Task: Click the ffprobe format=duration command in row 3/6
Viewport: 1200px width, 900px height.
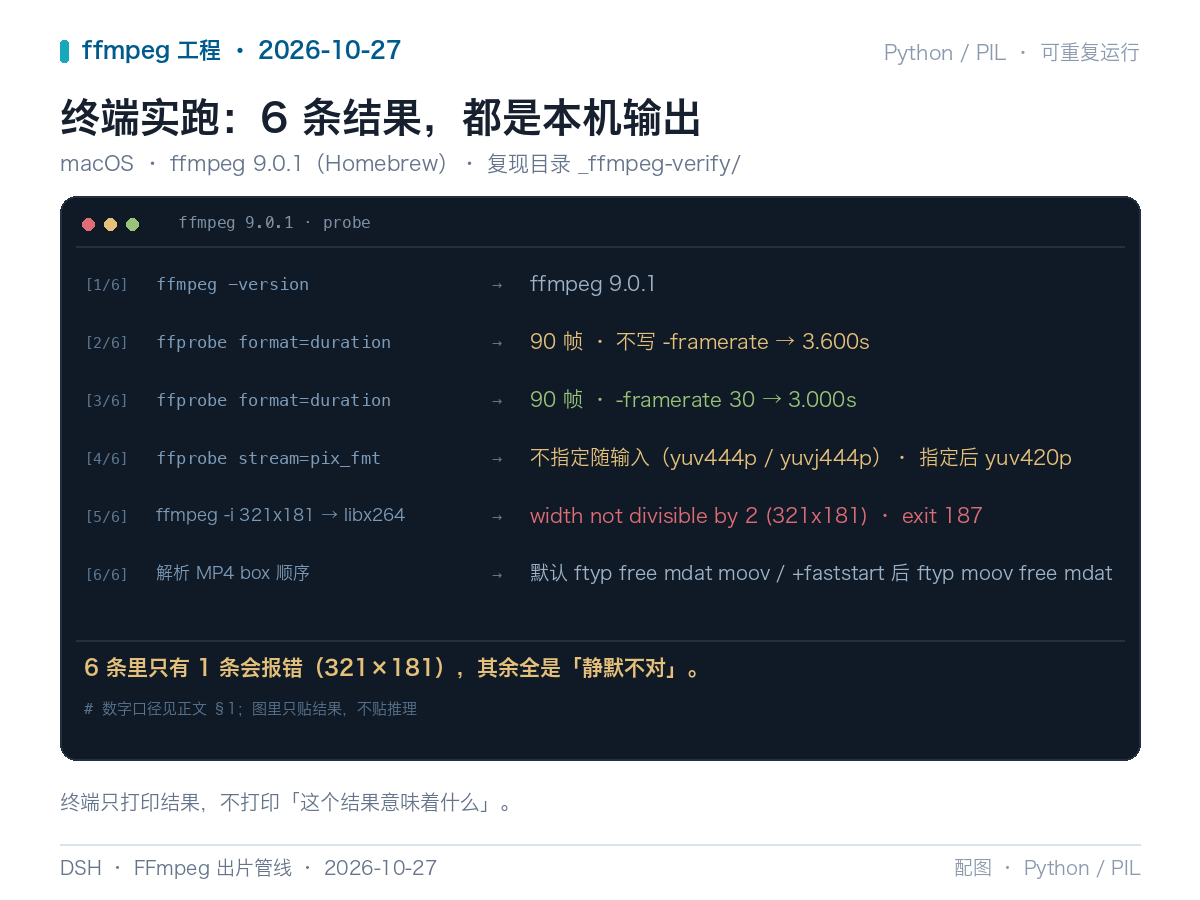Action: pos(273,400)
